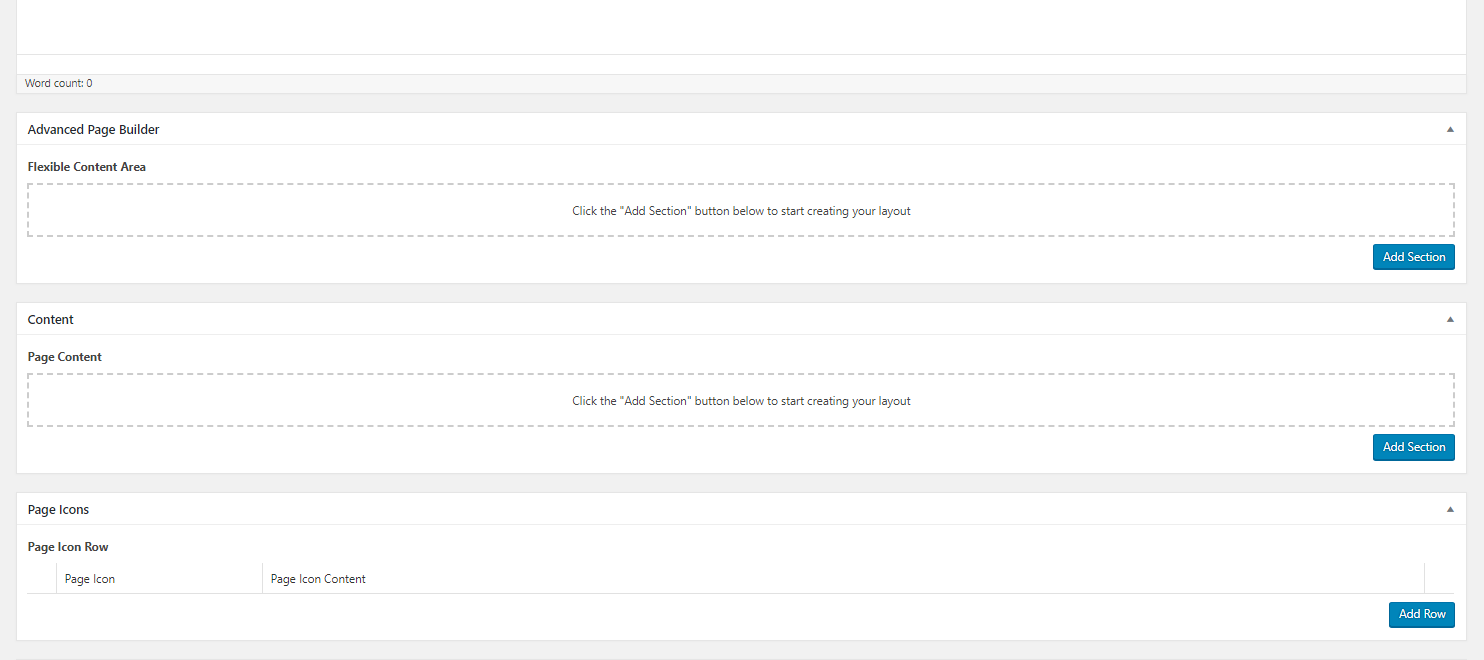Click Add Section under Page Content
Viewport: 1484px width, 660px height.
point(1413,447)
